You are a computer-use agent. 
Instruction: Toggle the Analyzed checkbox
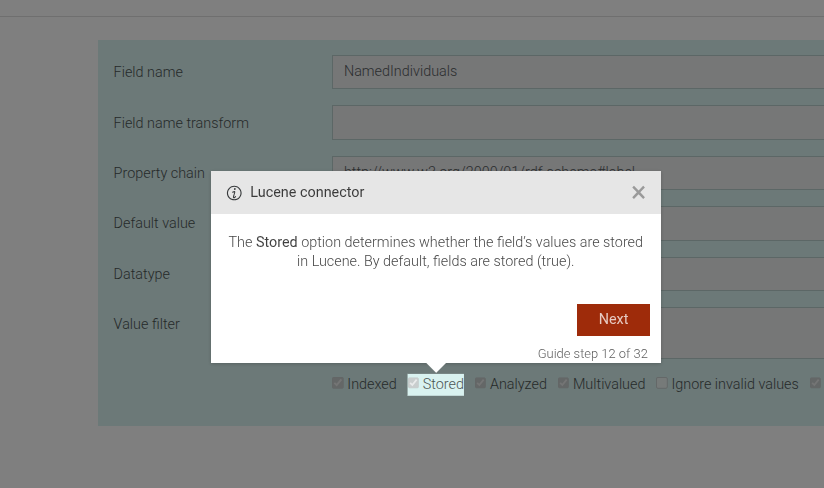tap(481, 384)
